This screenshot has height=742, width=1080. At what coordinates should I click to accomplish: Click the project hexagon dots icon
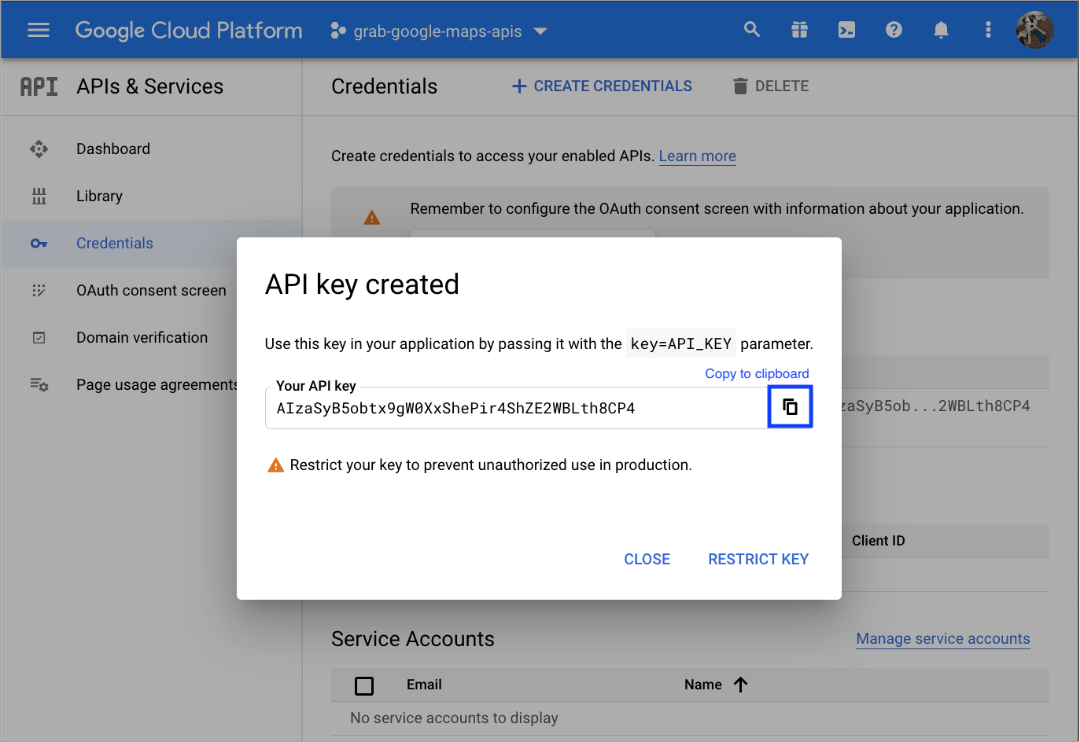coord(338,31)
